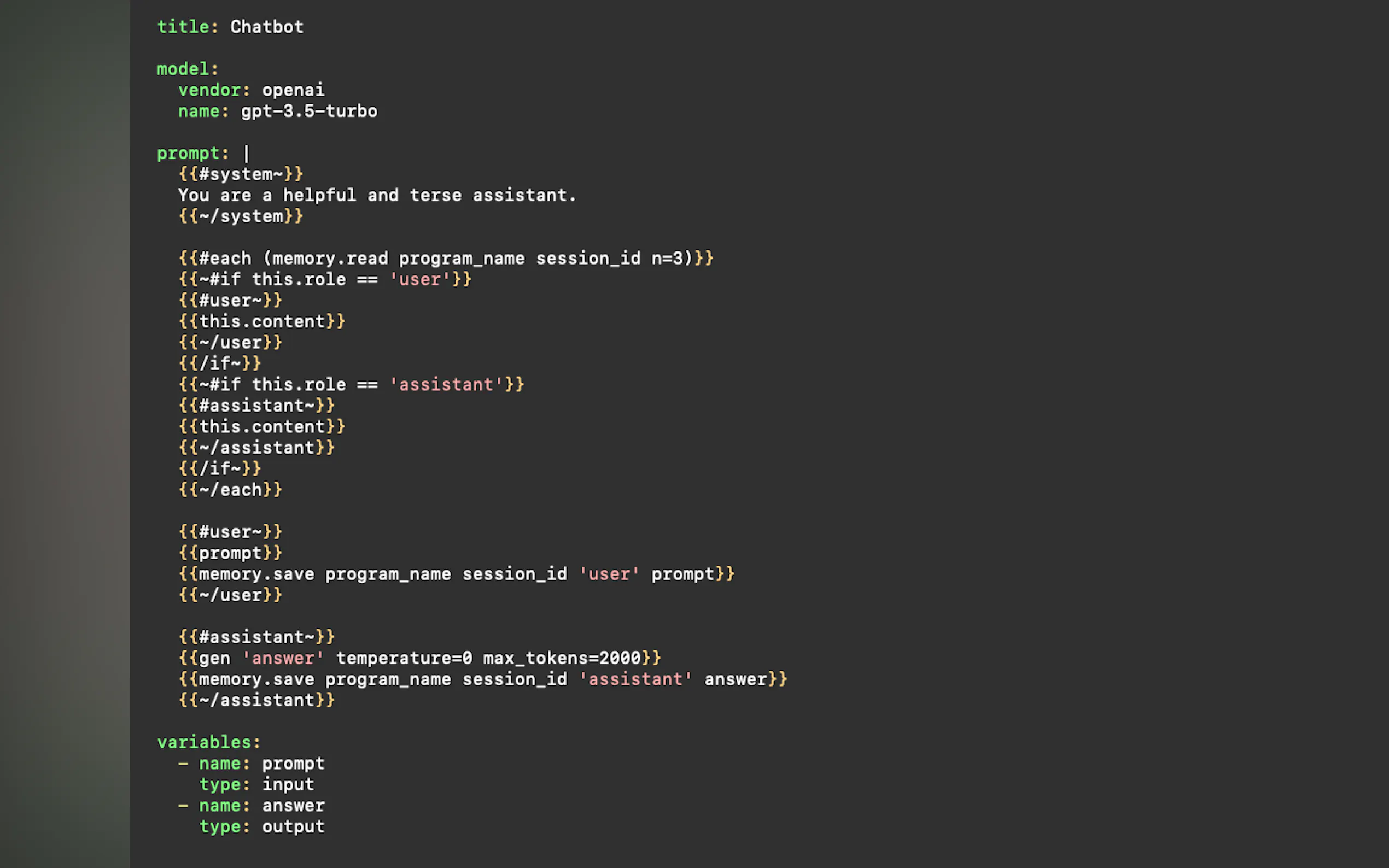Click the closing {{~/each}} tag

(x=230, y=490)
